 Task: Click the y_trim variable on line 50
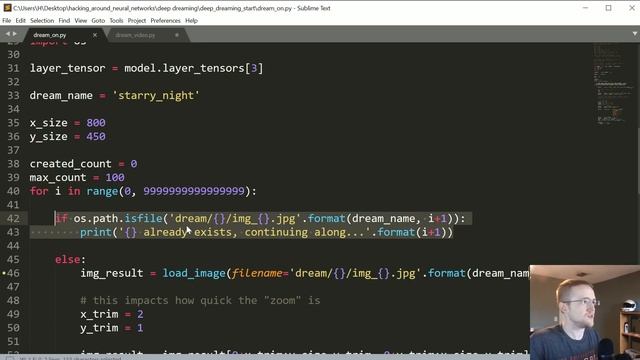(99, 328)
